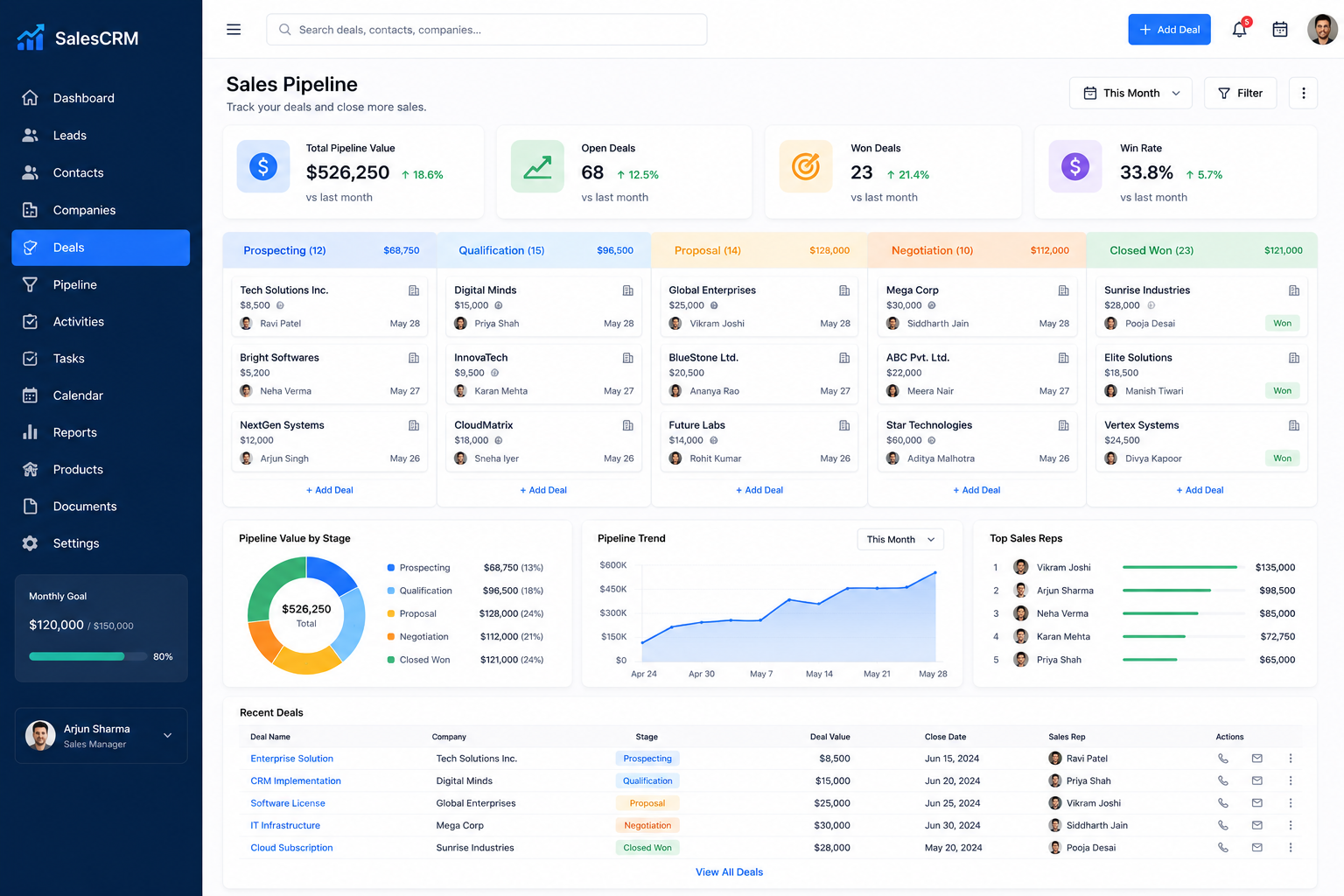Click the user avatar in top right

click(x=1322, y=29)
